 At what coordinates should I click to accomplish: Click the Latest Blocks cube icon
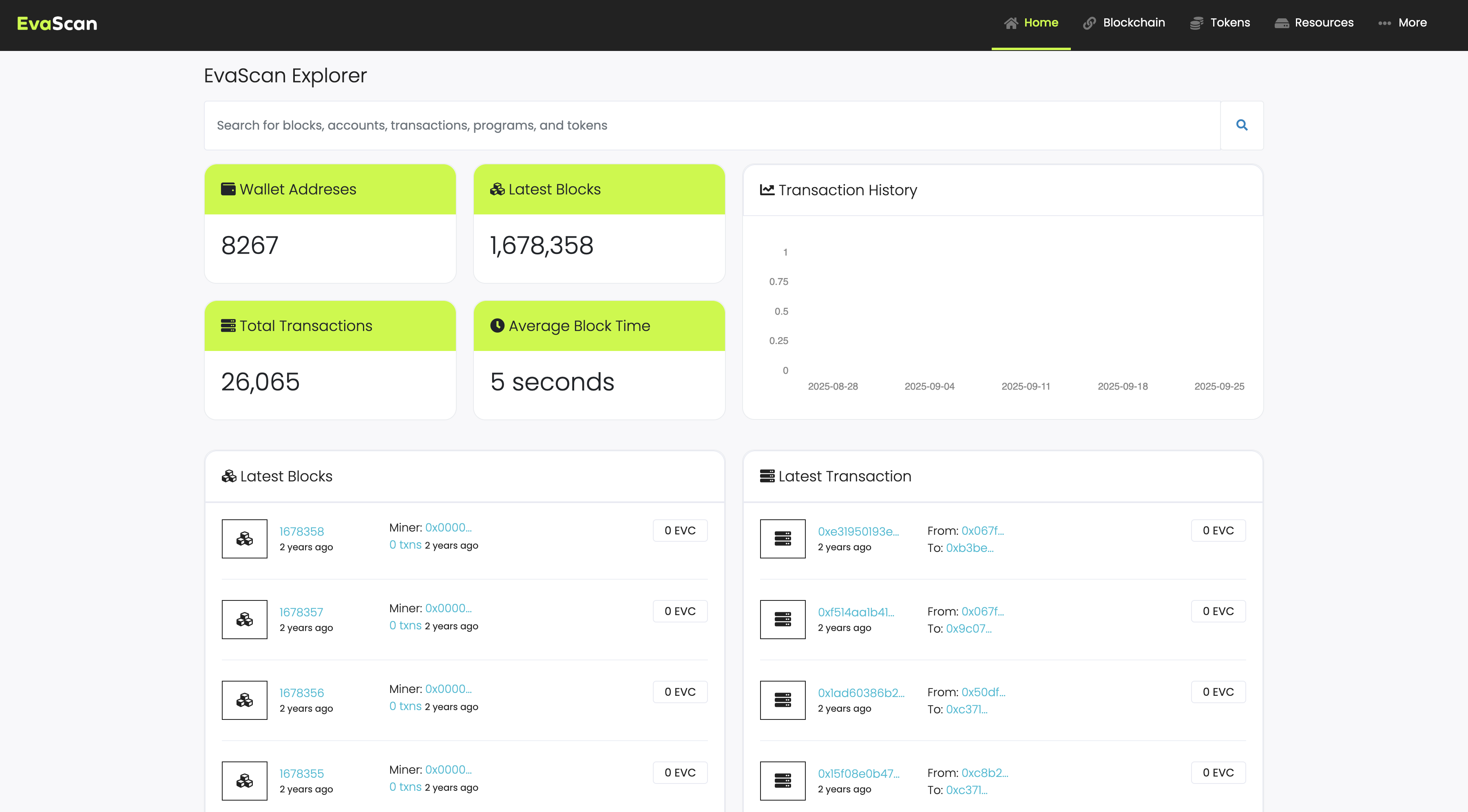(x=496, y=189)
